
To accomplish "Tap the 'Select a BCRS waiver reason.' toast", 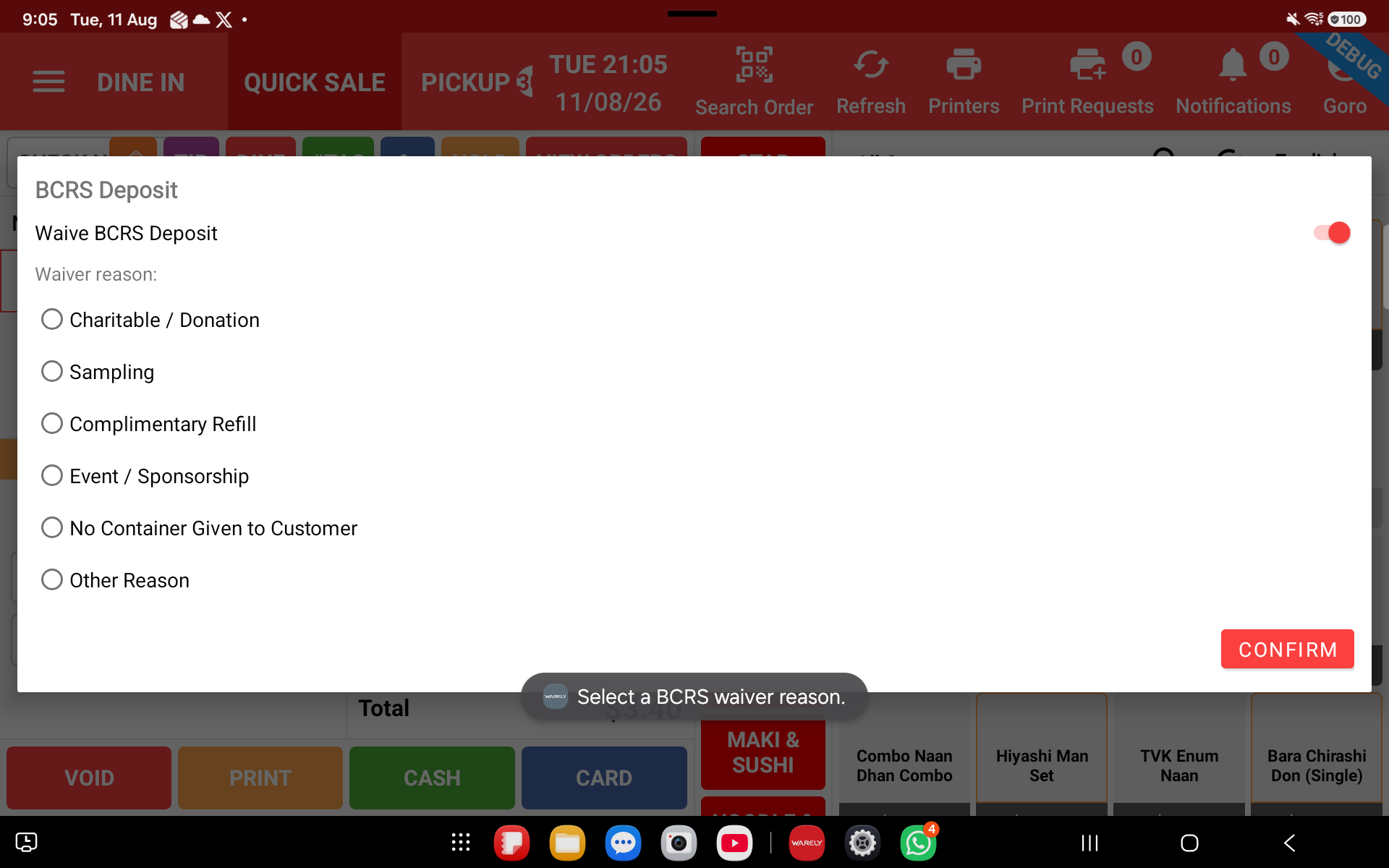I will 694,697.
